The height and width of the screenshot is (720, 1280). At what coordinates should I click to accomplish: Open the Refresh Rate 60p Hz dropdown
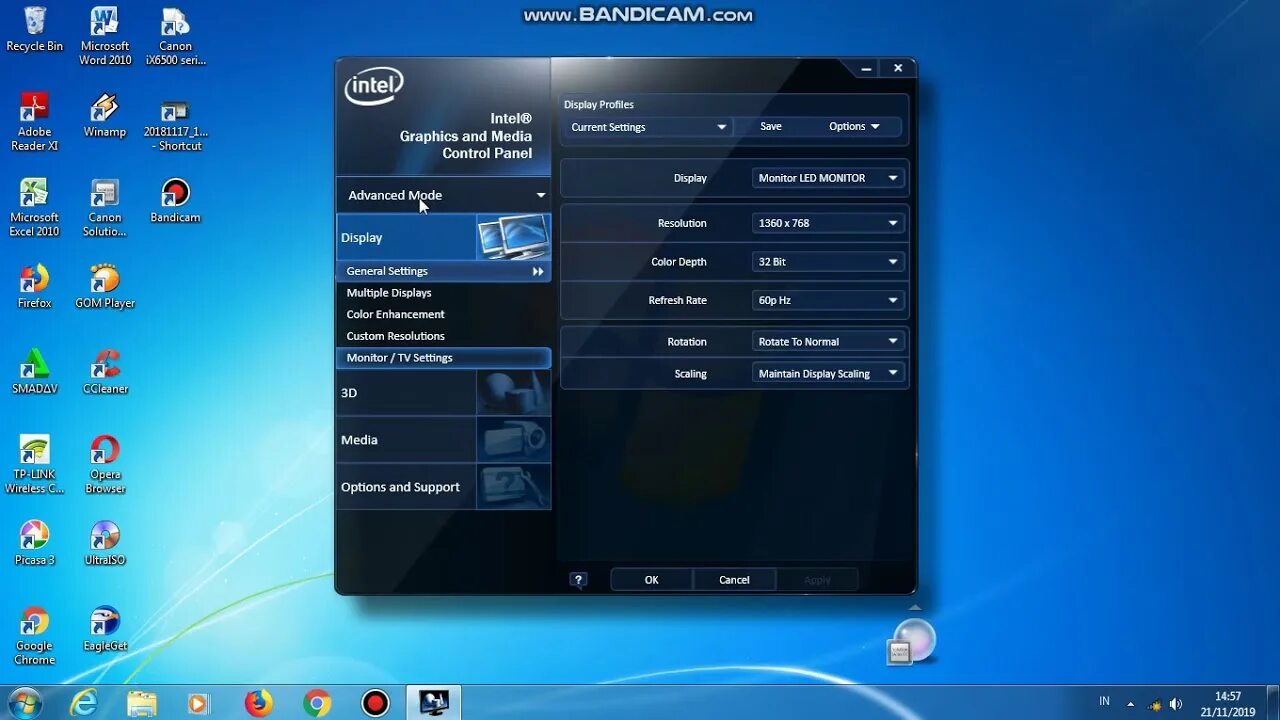tap(828, 300)
